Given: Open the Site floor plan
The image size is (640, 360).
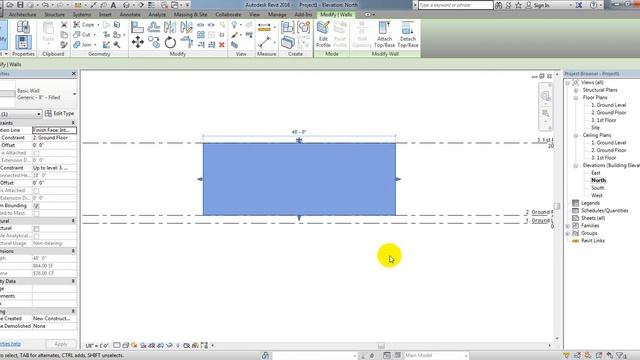Looking at the screenshot, I should click(596, 128).
